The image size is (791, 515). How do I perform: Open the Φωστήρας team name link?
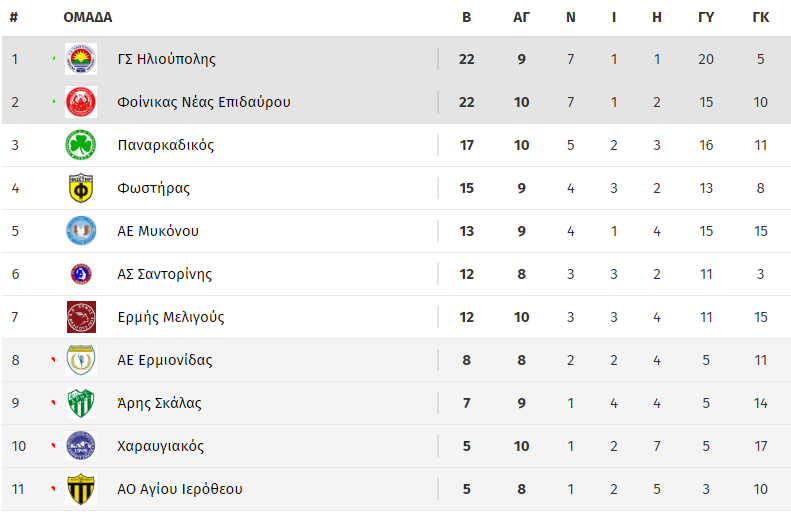(153, 188)
